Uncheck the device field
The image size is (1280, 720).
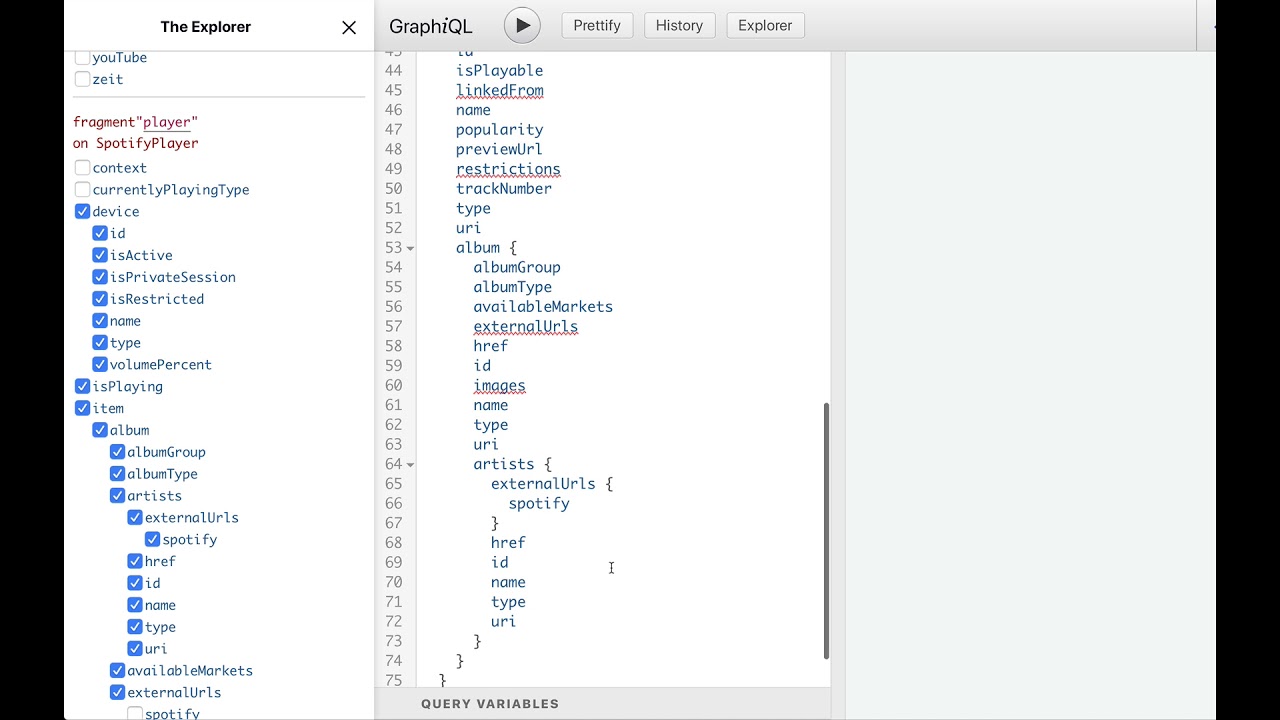[83, 212]
